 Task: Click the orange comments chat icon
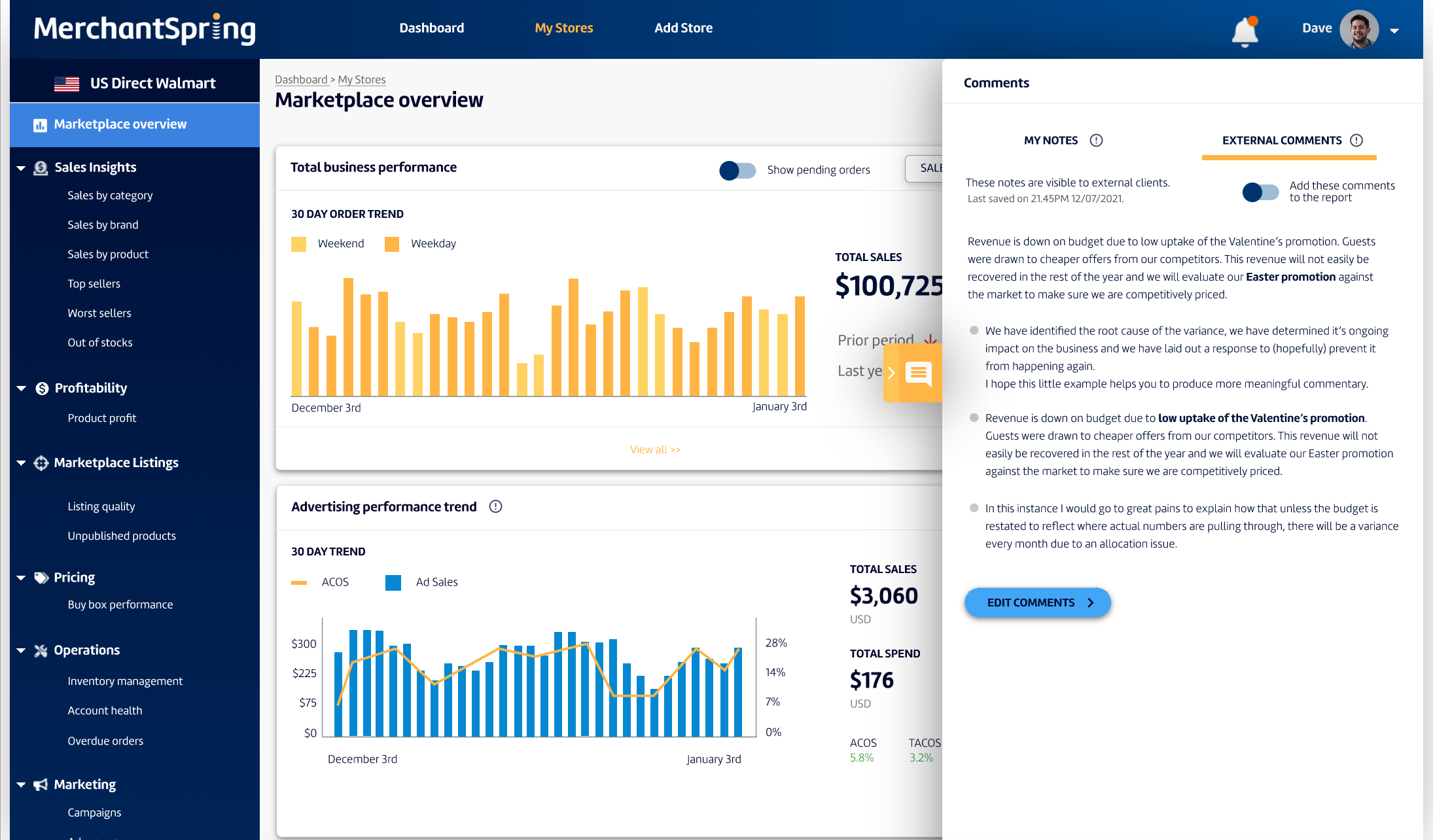919,373
